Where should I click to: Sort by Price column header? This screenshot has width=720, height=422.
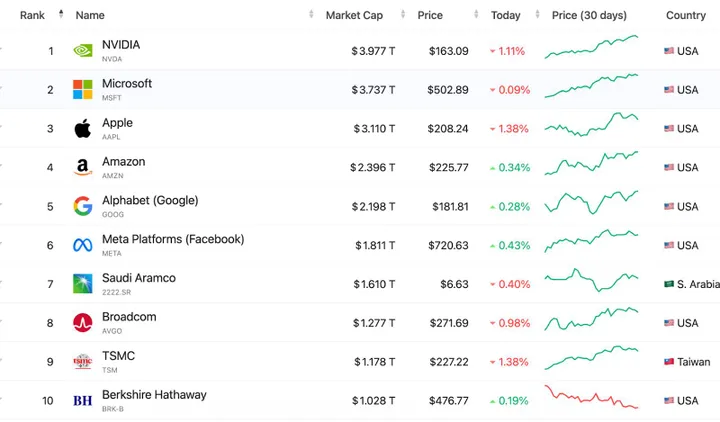pos(430,15)
